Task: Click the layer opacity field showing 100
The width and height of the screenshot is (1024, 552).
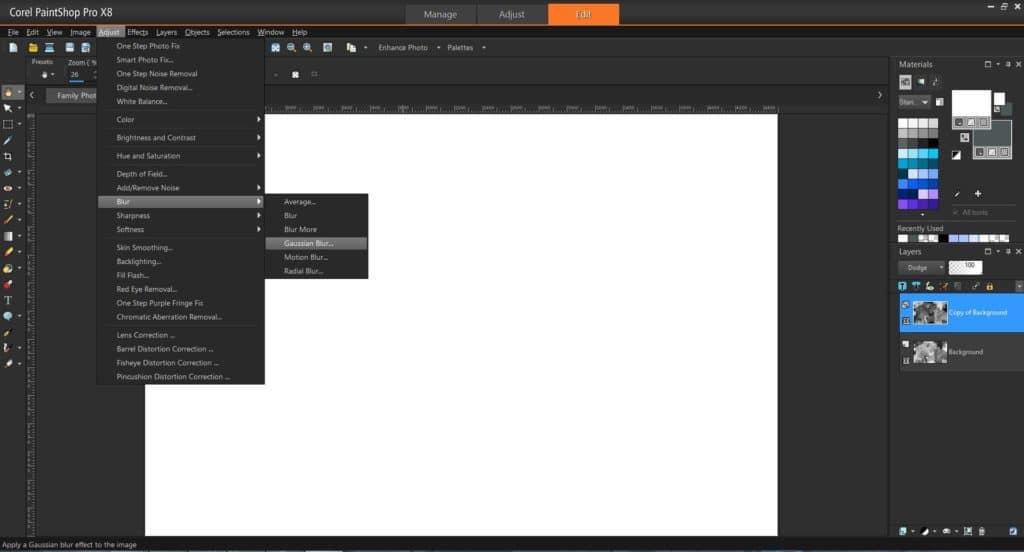Action: coord(965,267)
